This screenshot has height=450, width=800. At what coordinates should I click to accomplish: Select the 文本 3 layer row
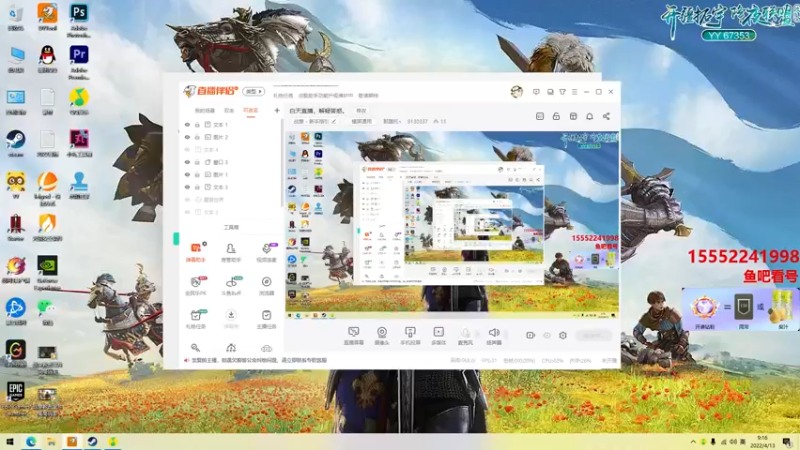230,187
